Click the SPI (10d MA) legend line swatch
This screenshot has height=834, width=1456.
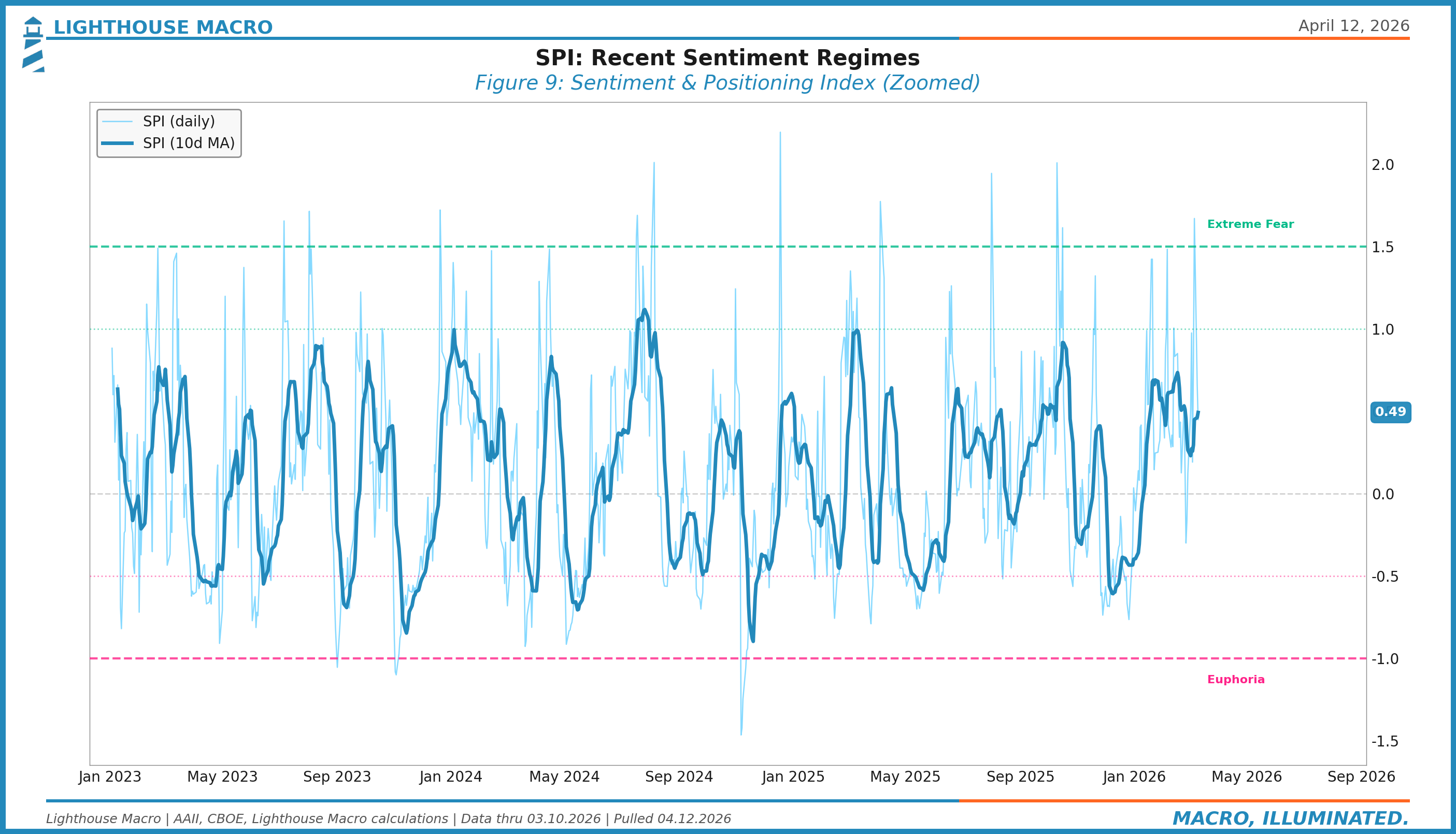[118, 143]
